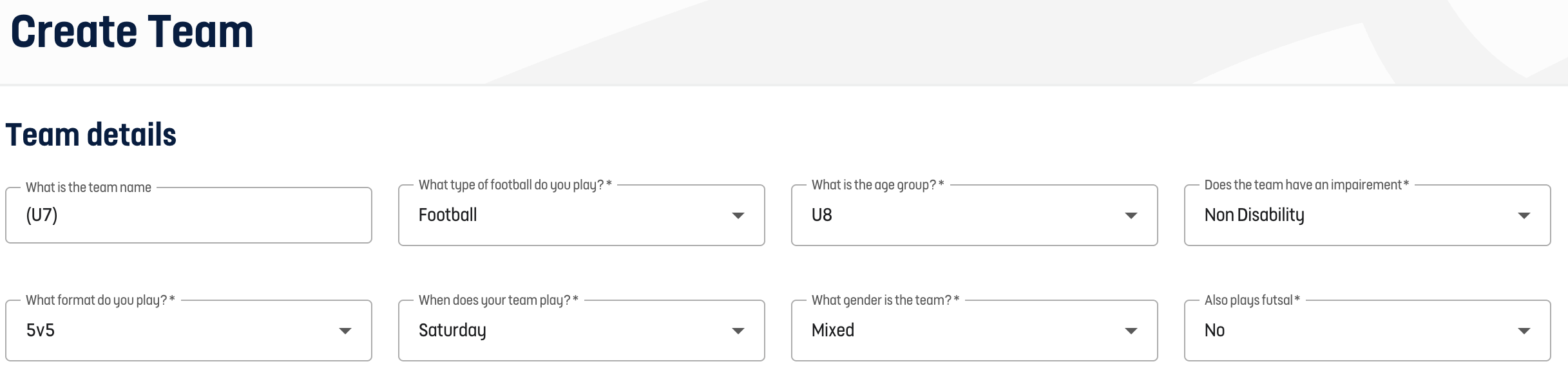Click the impairement dropdown arrow
The height and width of the screenshot is (384, 1568).
point(1524,216)
